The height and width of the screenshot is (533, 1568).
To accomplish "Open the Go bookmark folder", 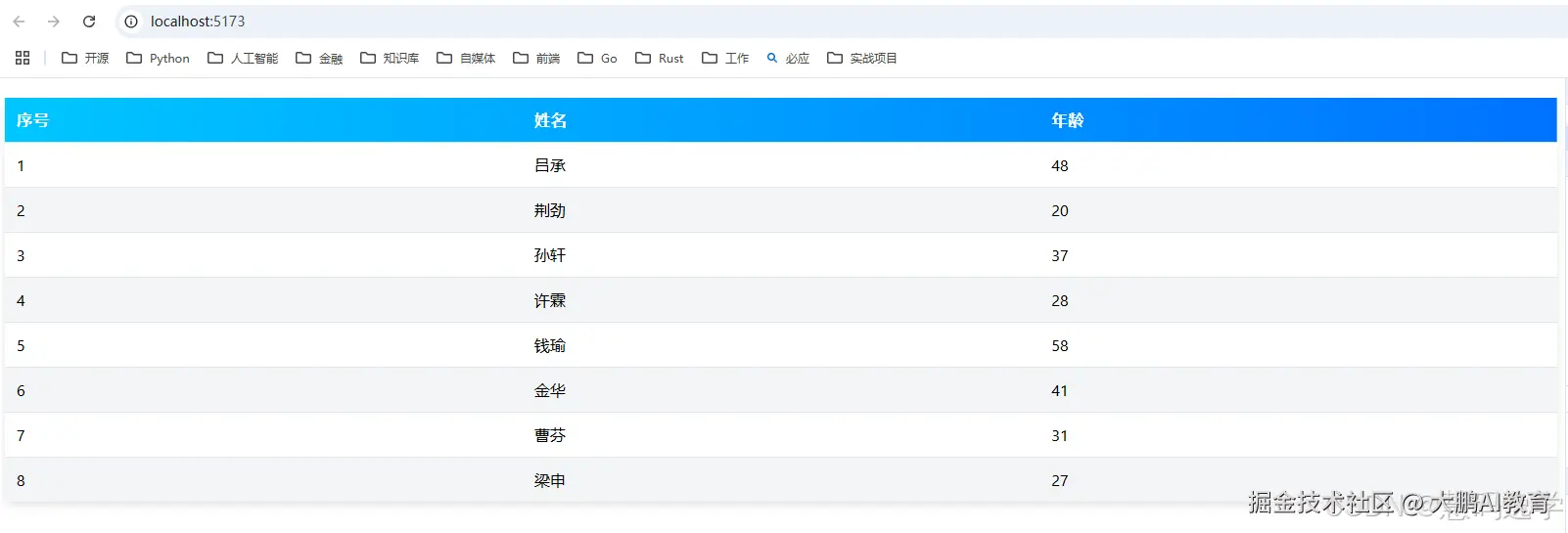I will pos(597,58).
